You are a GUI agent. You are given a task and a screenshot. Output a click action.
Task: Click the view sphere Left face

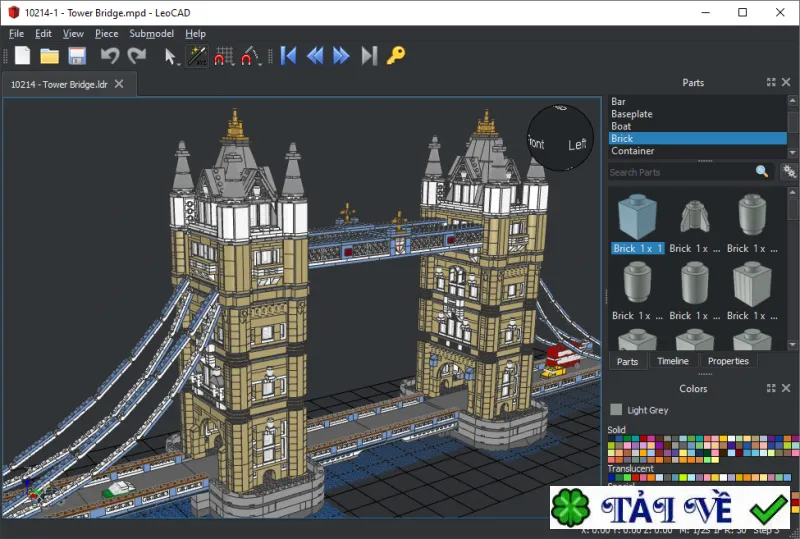click(577, 144)
